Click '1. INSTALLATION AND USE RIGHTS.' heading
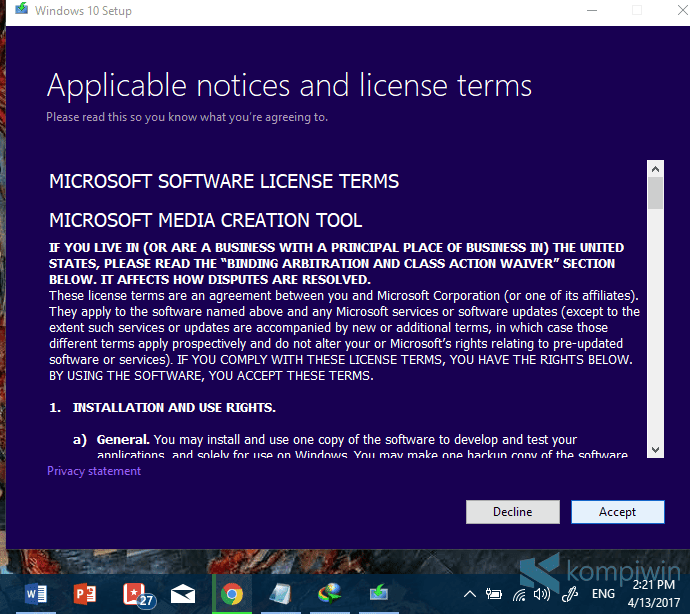690x614 pixels. point(162,408)
